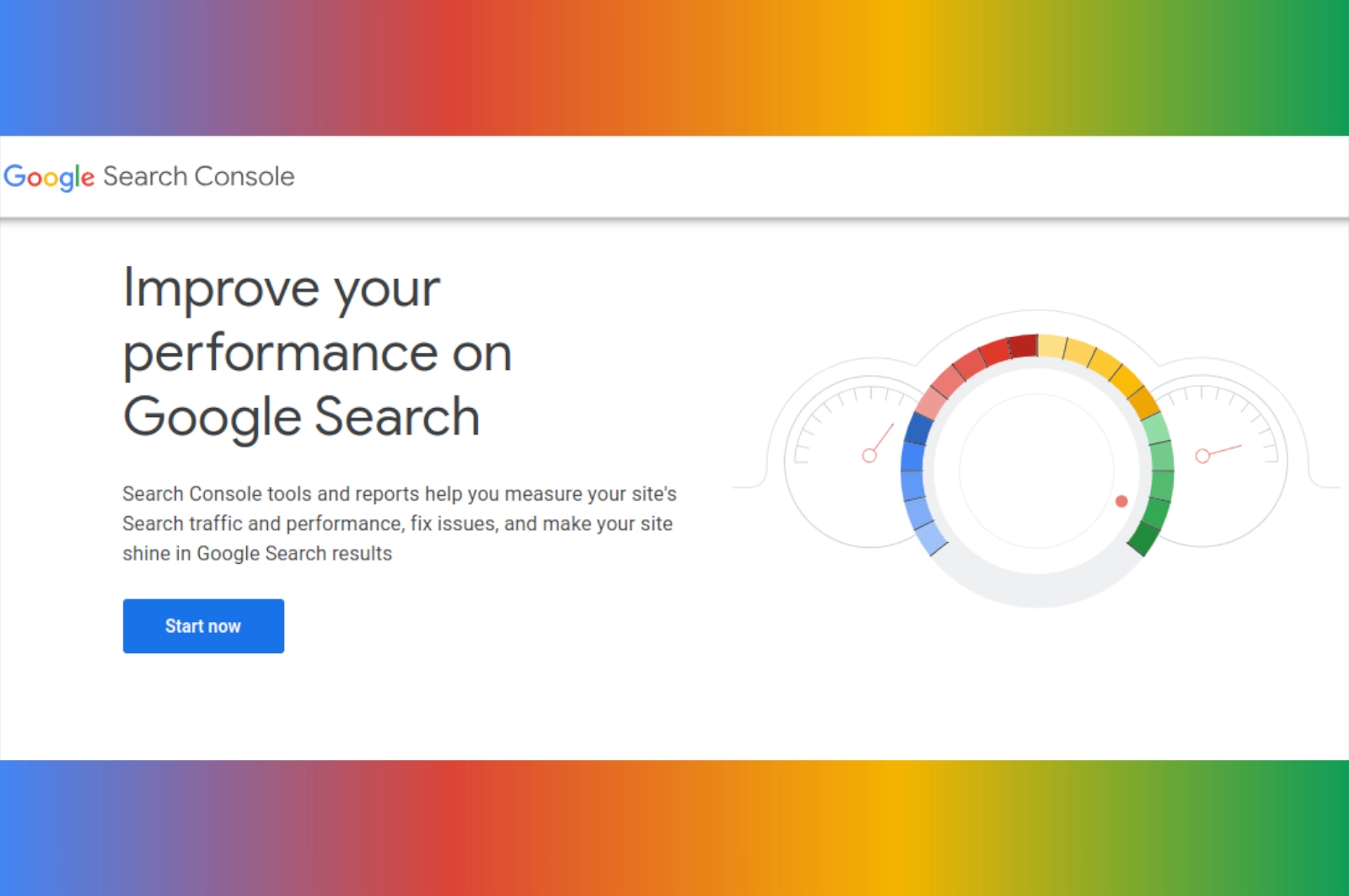
Task: Click the Start now button
Action: [x=203, y=625]
